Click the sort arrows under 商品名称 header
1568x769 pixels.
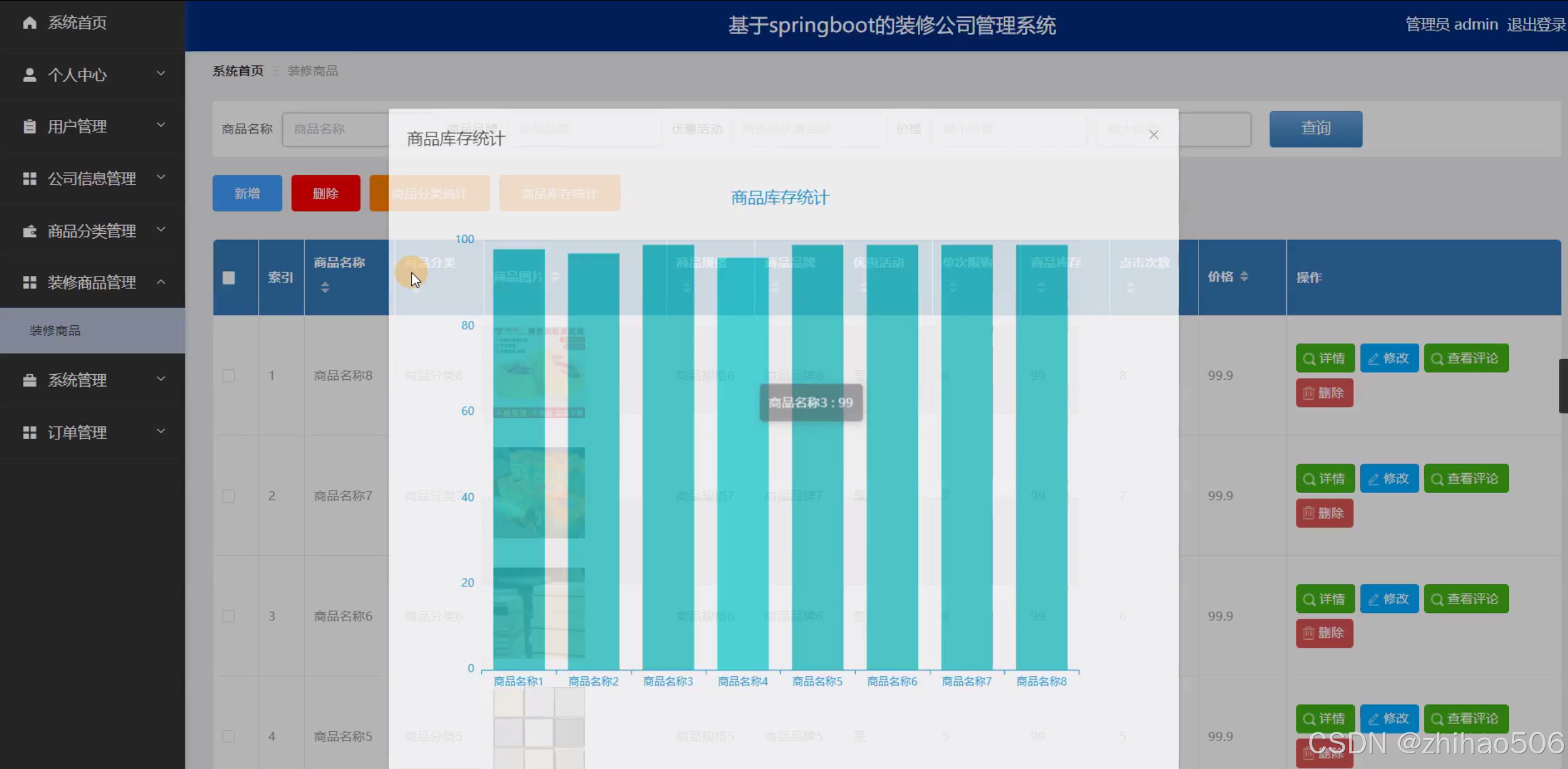point(325,287)
